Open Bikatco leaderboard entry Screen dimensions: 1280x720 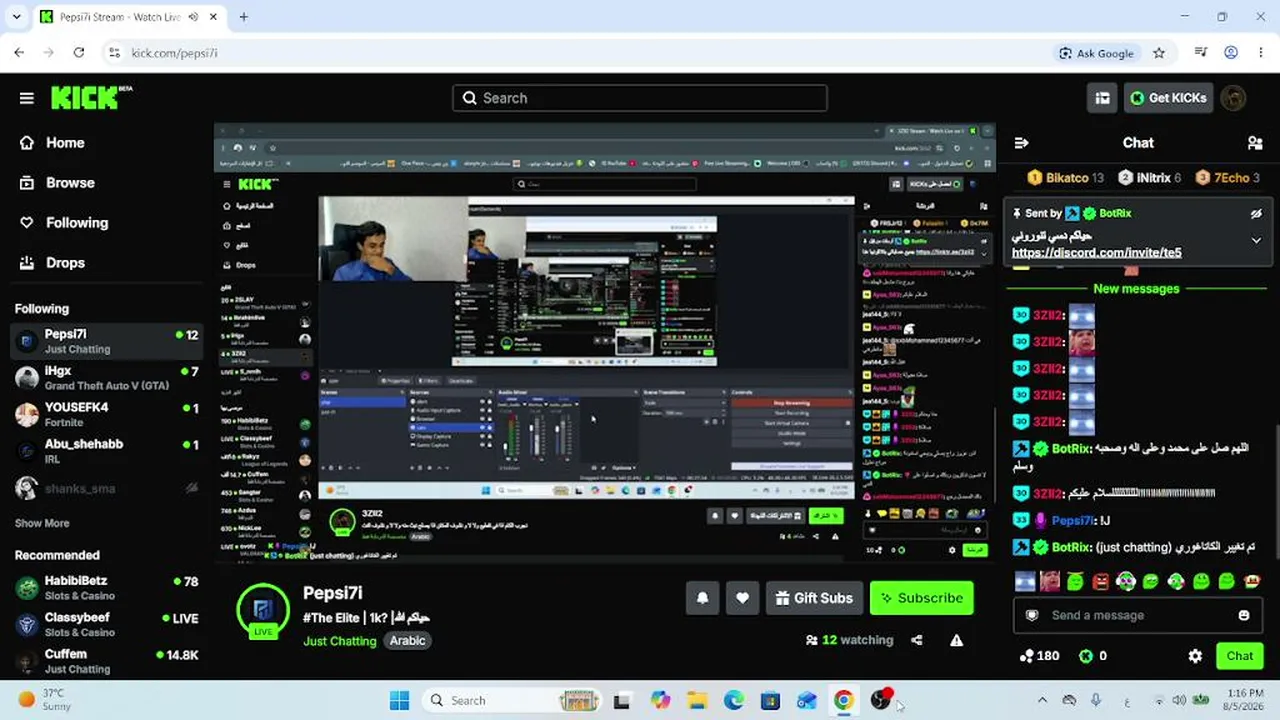point(1065,178)
